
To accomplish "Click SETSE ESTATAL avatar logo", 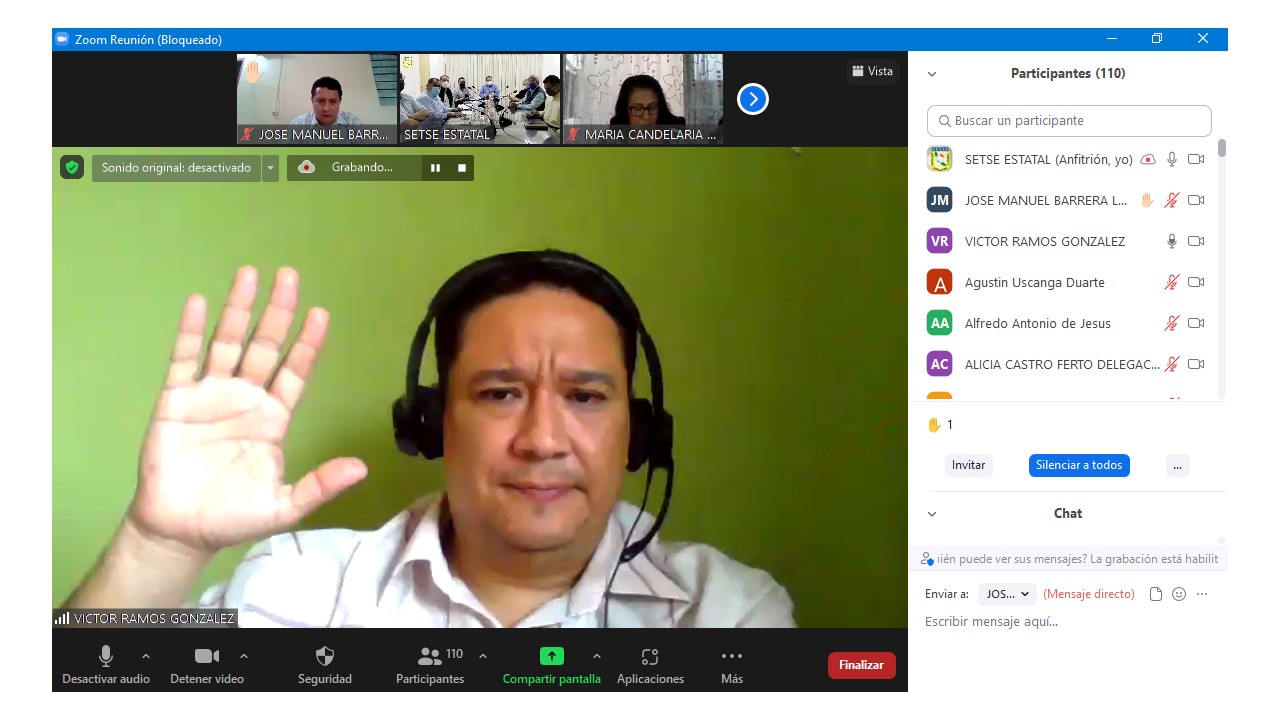I will (939, 159).
